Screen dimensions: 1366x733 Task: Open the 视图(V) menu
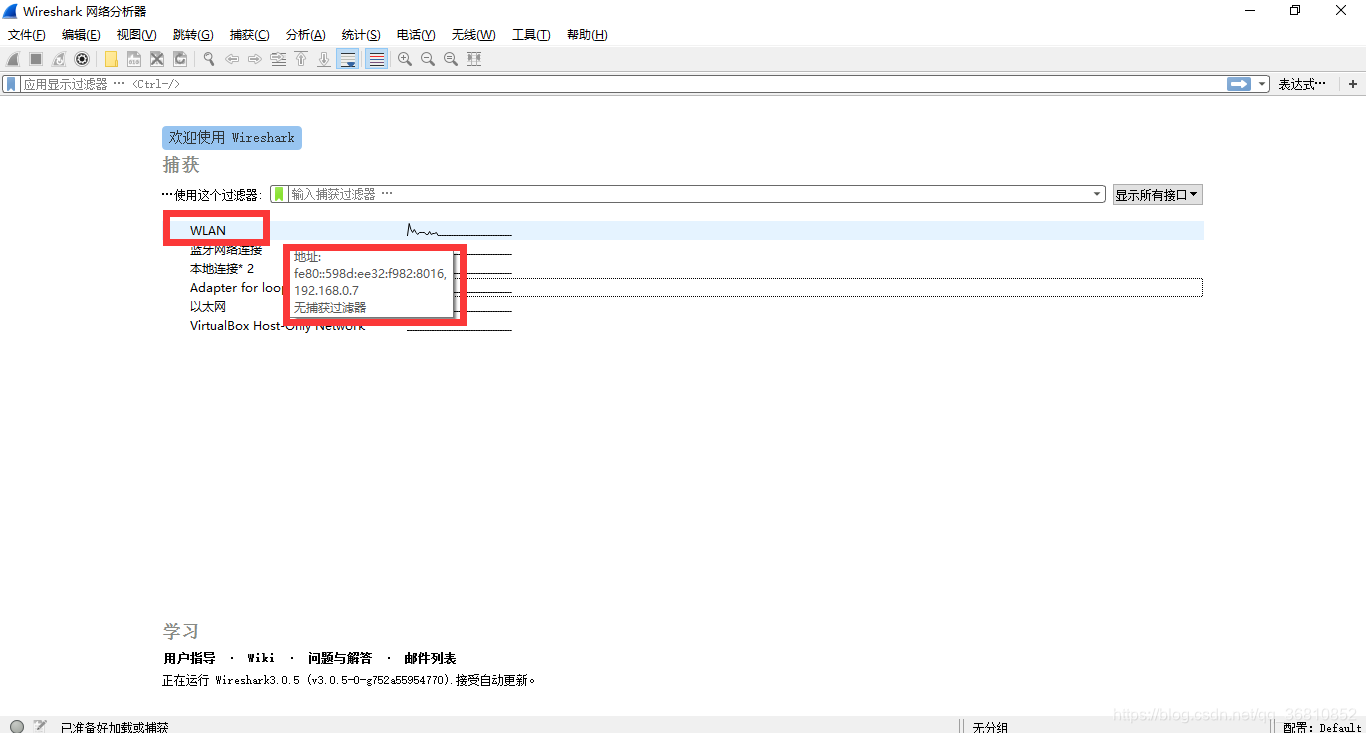pos(137,35)
